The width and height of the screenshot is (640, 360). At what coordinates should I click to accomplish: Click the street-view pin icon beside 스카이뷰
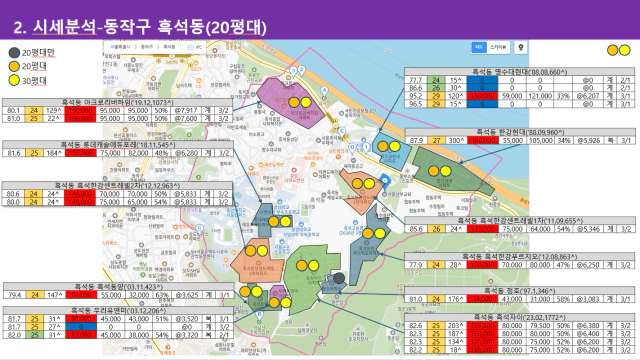tap(520, 47)
